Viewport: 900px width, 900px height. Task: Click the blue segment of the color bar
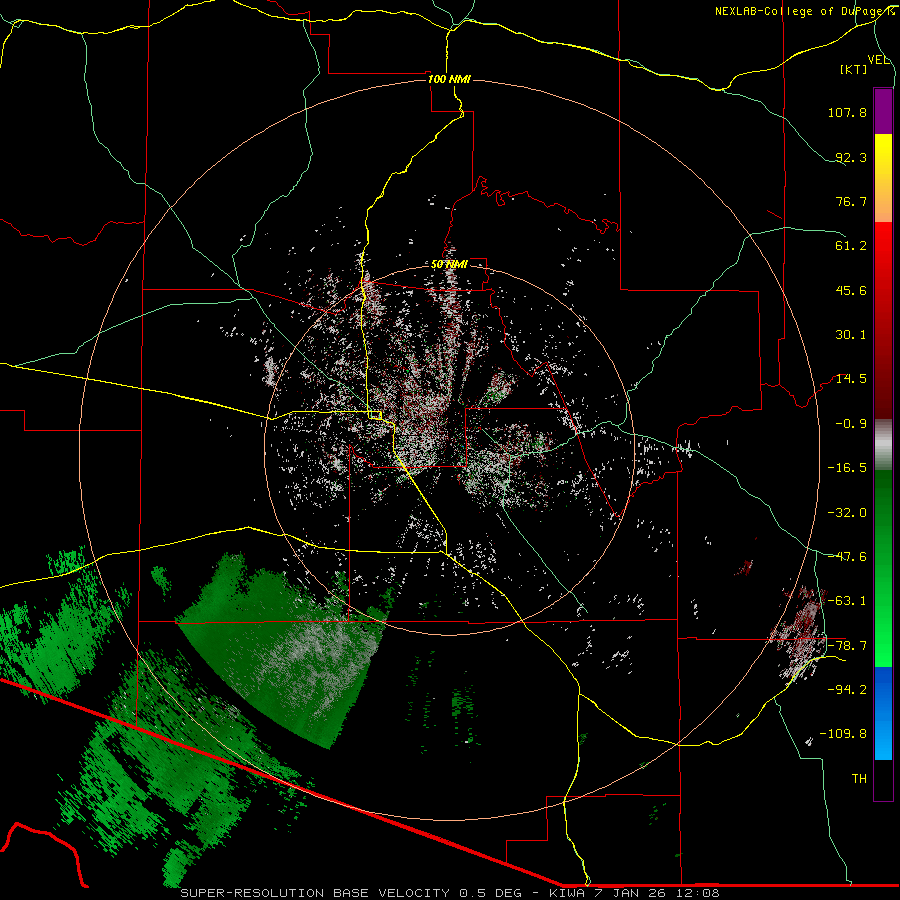pyautogui.click(x=883, y=713)
